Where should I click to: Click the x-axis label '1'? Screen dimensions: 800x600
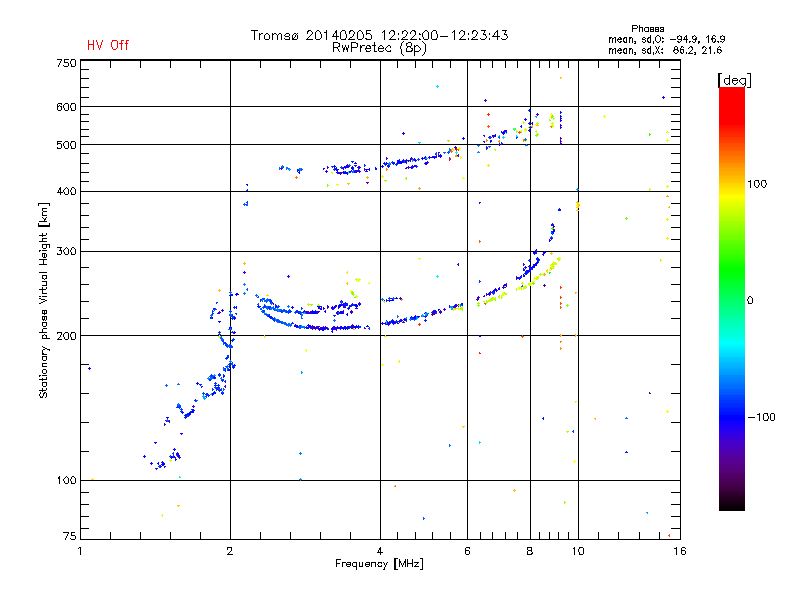point(80,551)
